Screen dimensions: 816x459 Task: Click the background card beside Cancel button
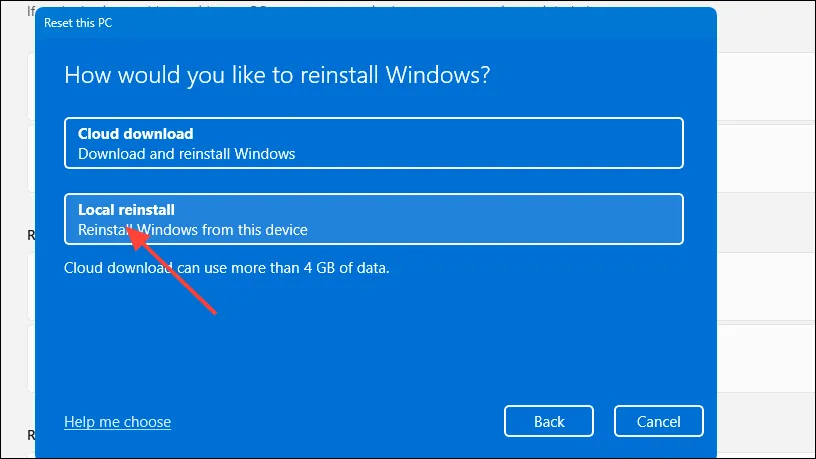765,422
